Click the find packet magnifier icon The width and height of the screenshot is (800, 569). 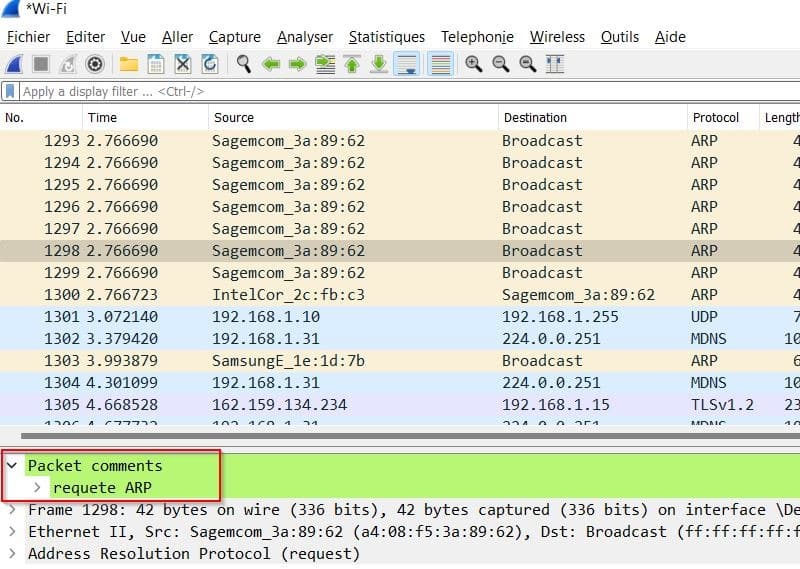(x=243, y=64)
